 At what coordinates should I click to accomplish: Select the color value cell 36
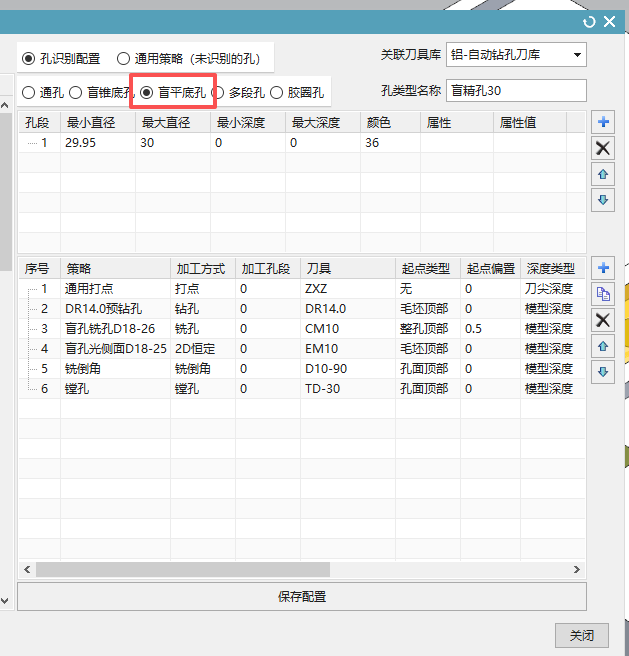(x=390, y=143)
